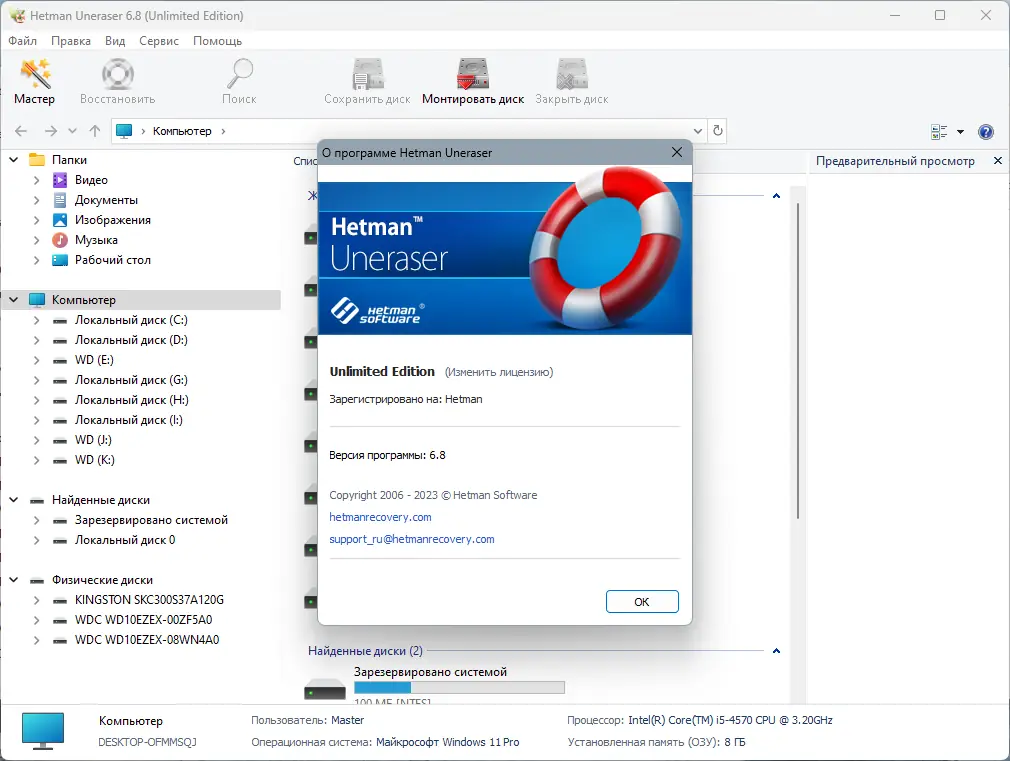Screen dimensions: 1010x761
Task: Select the Мастер wizard tool
Action: pos(34,80)
